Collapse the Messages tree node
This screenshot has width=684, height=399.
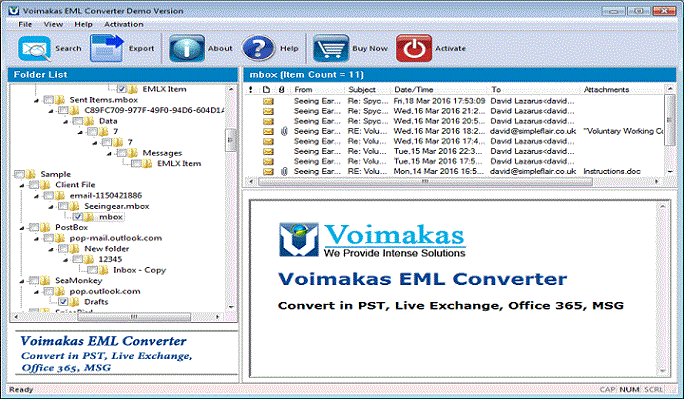coord(109,154)
